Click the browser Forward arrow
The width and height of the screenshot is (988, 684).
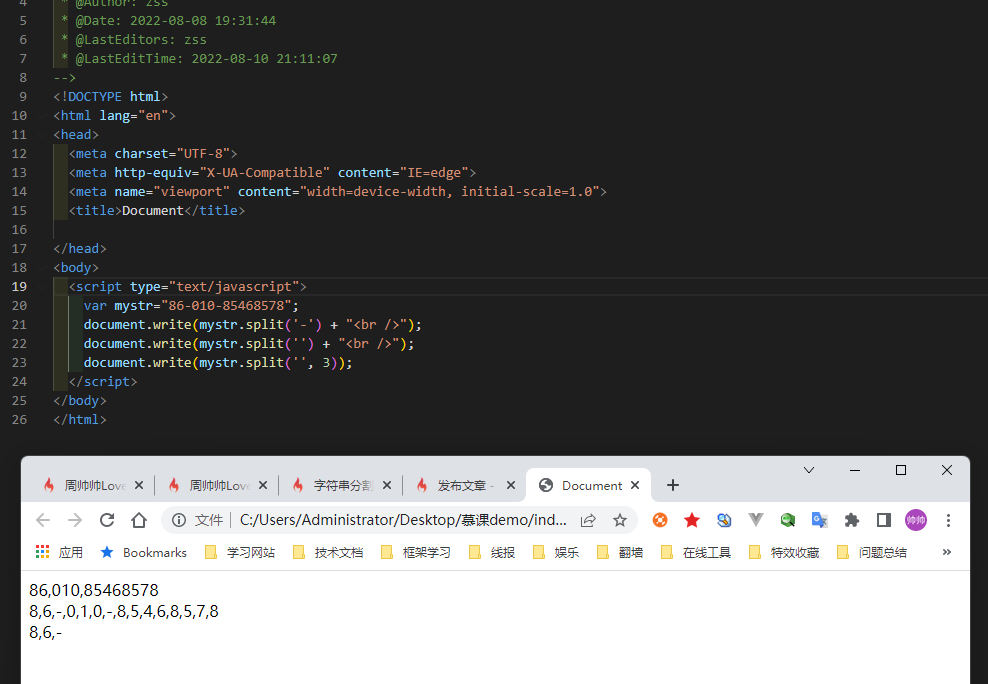(75, 520)
